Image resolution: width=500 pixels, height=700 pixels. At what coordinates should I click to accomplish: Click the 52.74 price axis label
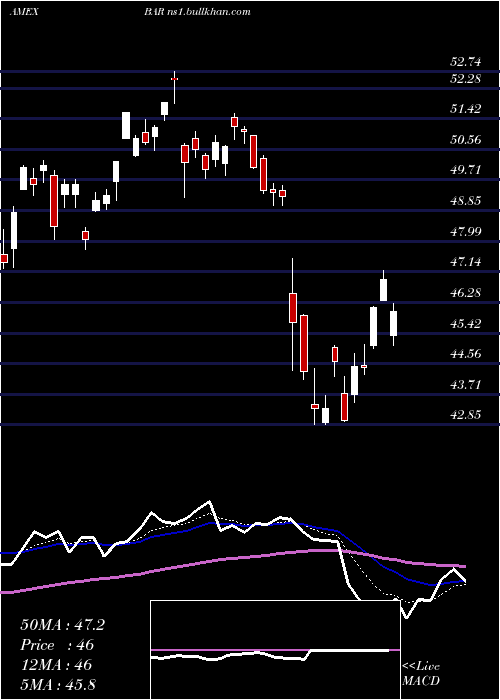point(466,62)
